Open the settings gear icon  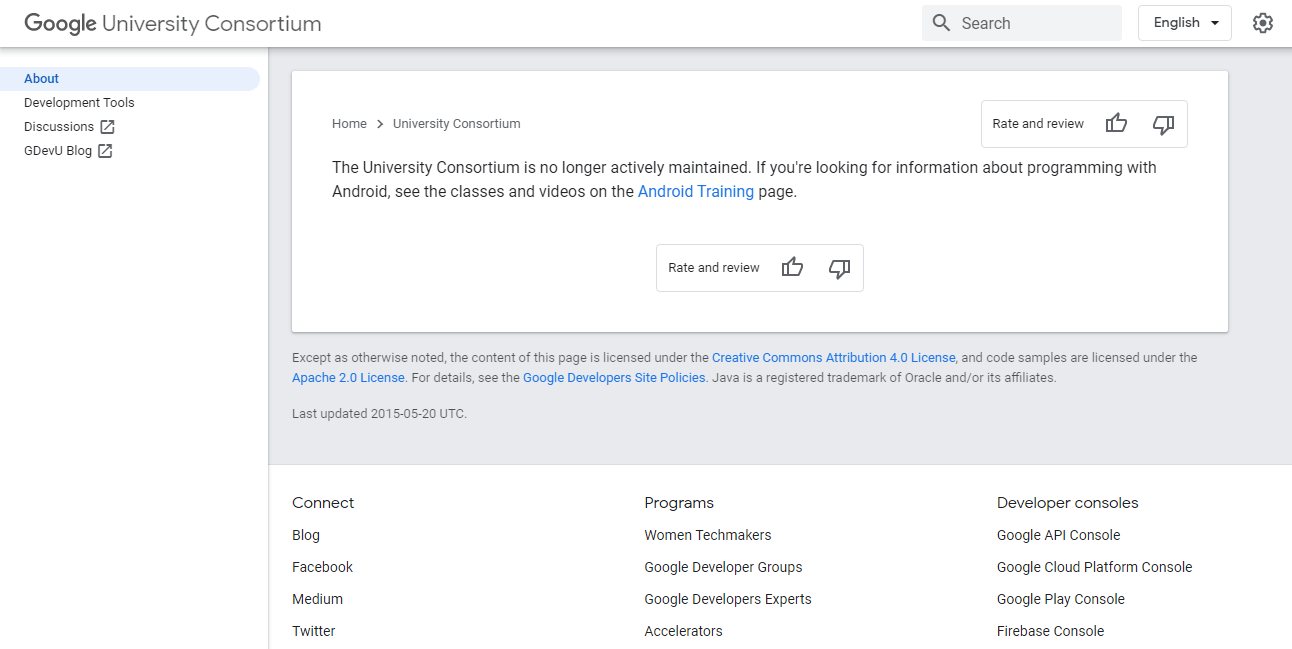pyautogui.click(x=1263, y=23)
